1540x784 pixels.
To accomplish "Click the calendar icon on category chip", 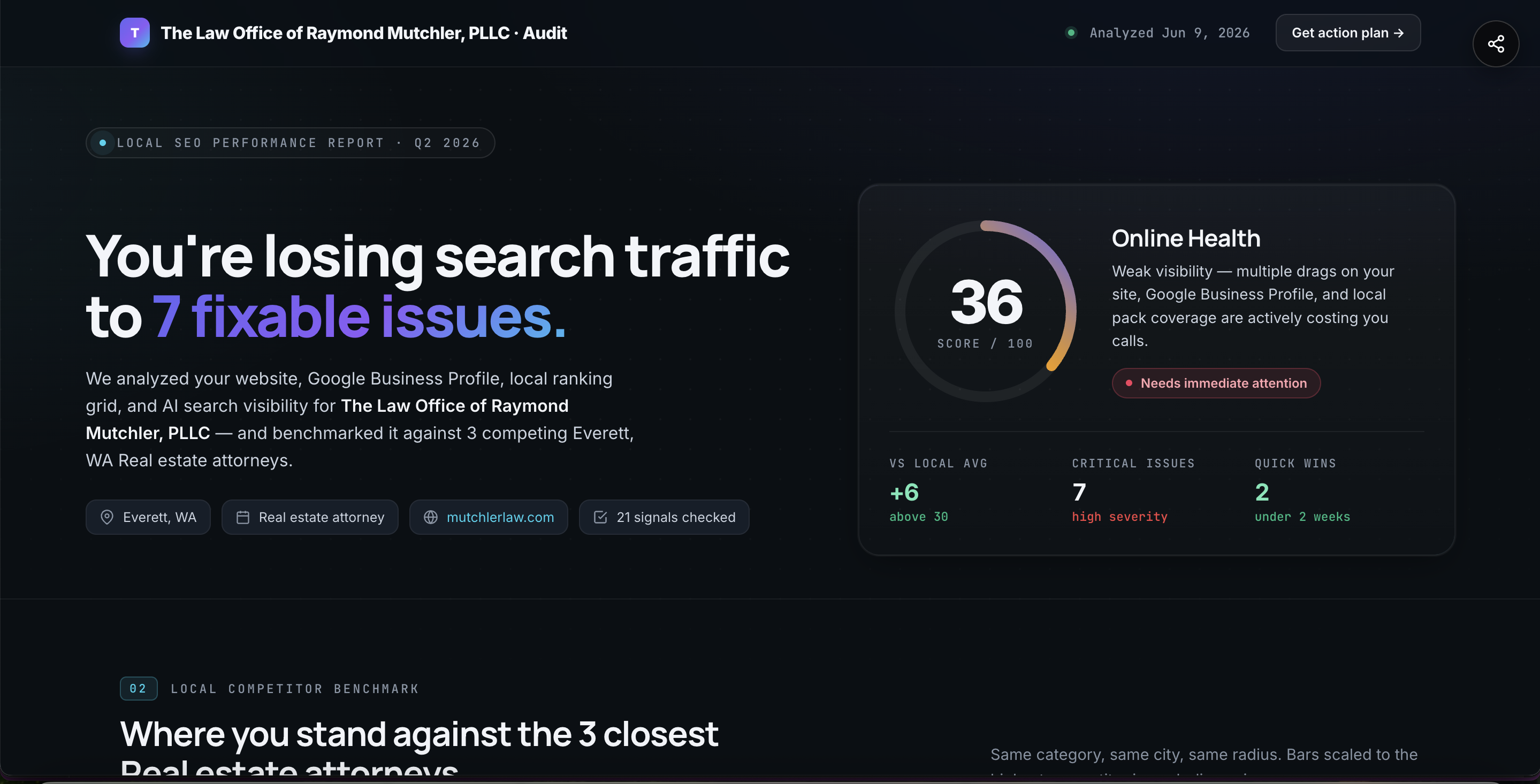I will click(x=243, y=517).
